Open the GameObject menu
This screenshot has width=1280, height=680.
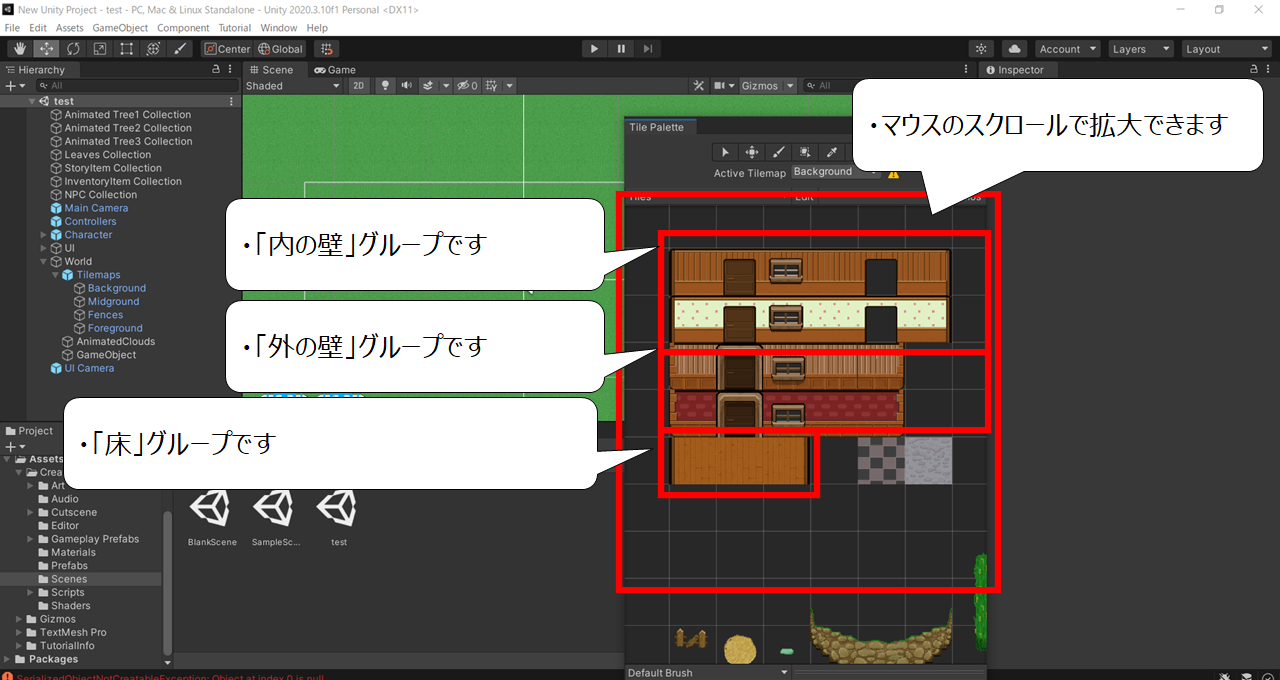click(121, 28)
